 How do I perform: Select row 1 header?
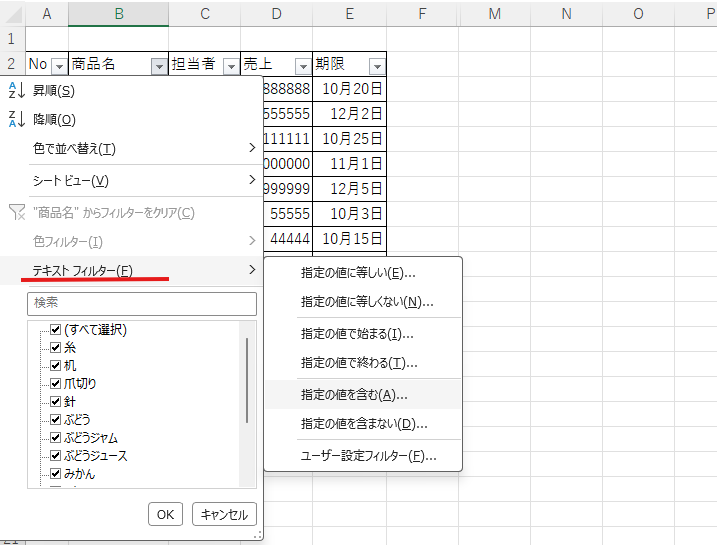tap(12, 39)
